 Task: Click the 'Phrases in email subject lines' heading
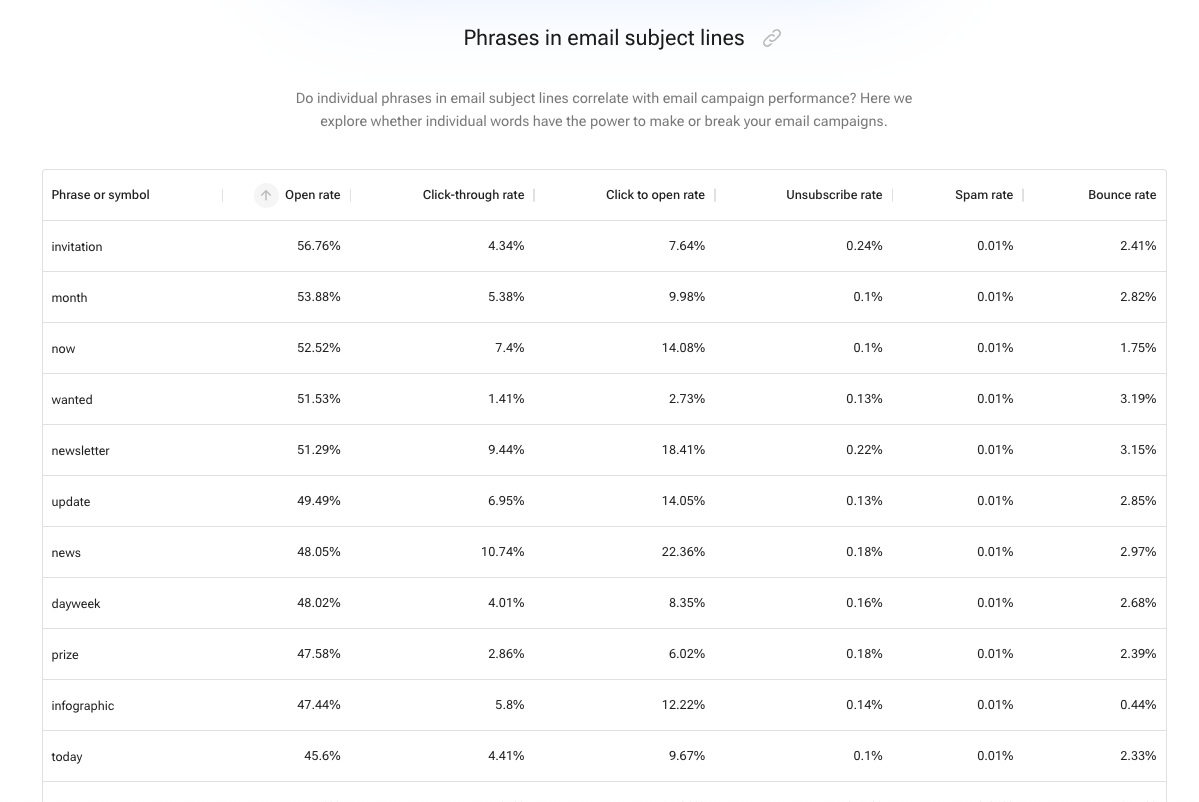(x=603, y=37)
